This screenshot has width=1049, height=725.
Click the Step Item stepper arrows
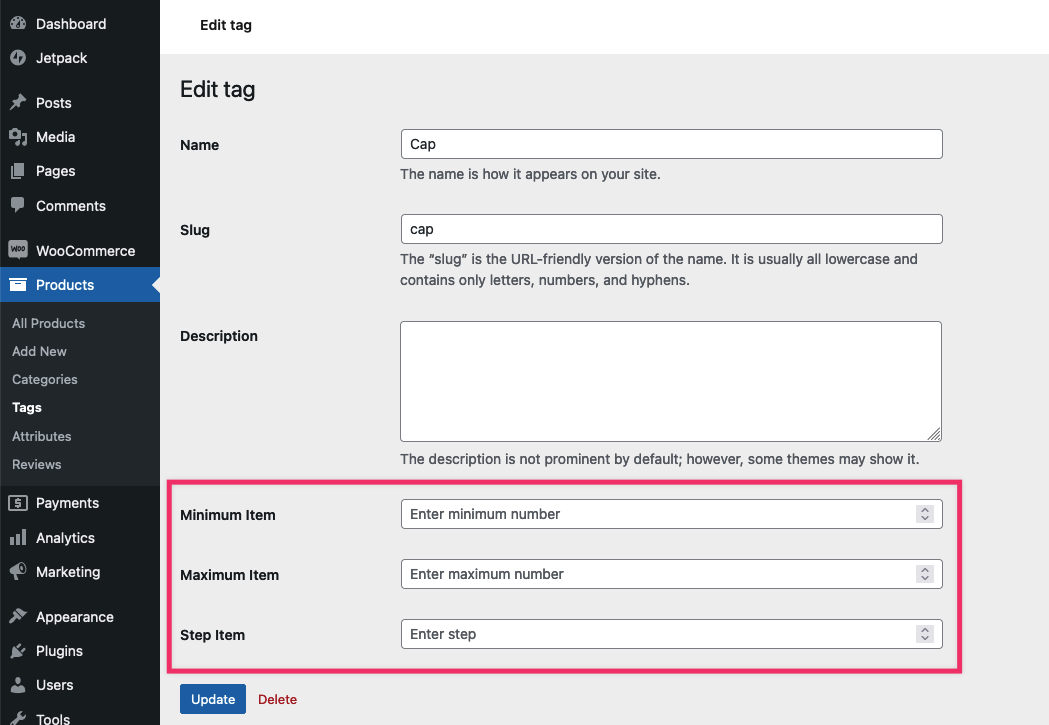[925, 634]
